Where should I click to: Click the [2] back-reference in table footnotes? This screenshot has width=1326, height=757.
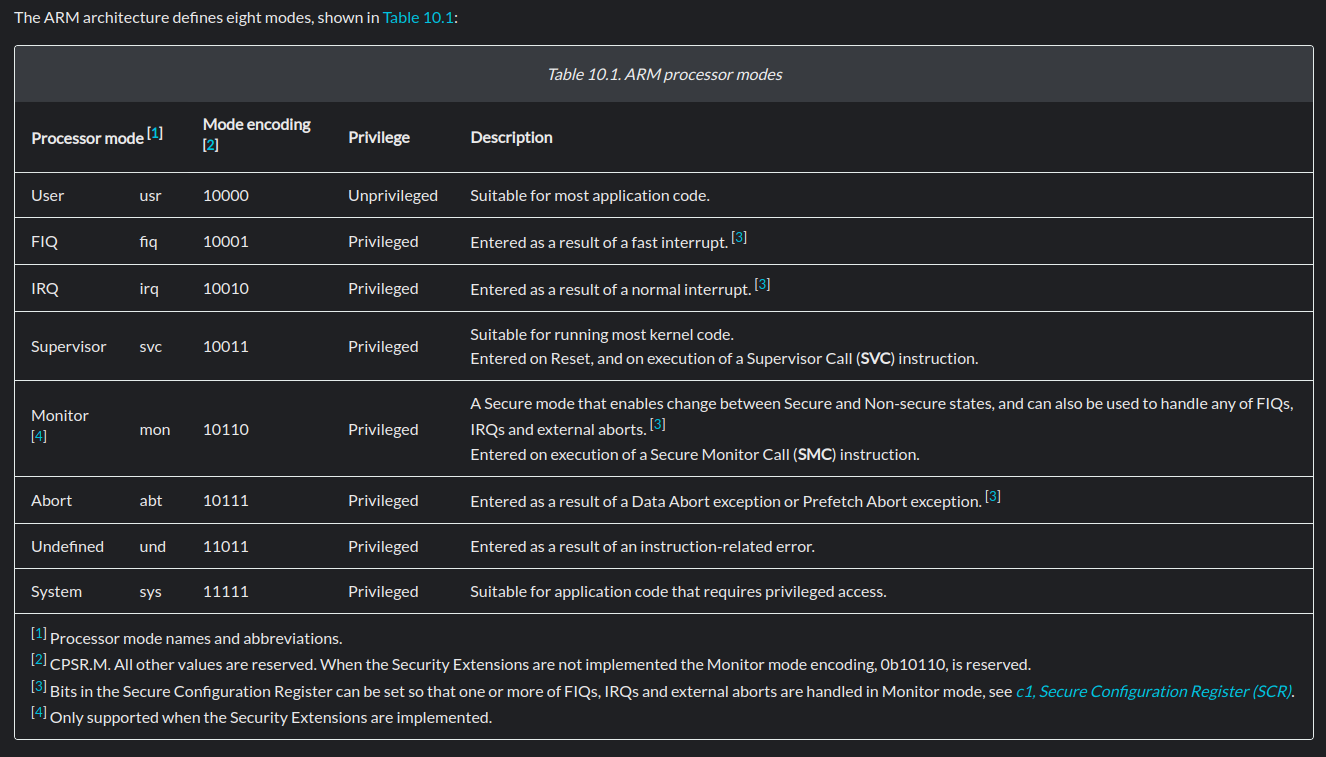(39, 659)
